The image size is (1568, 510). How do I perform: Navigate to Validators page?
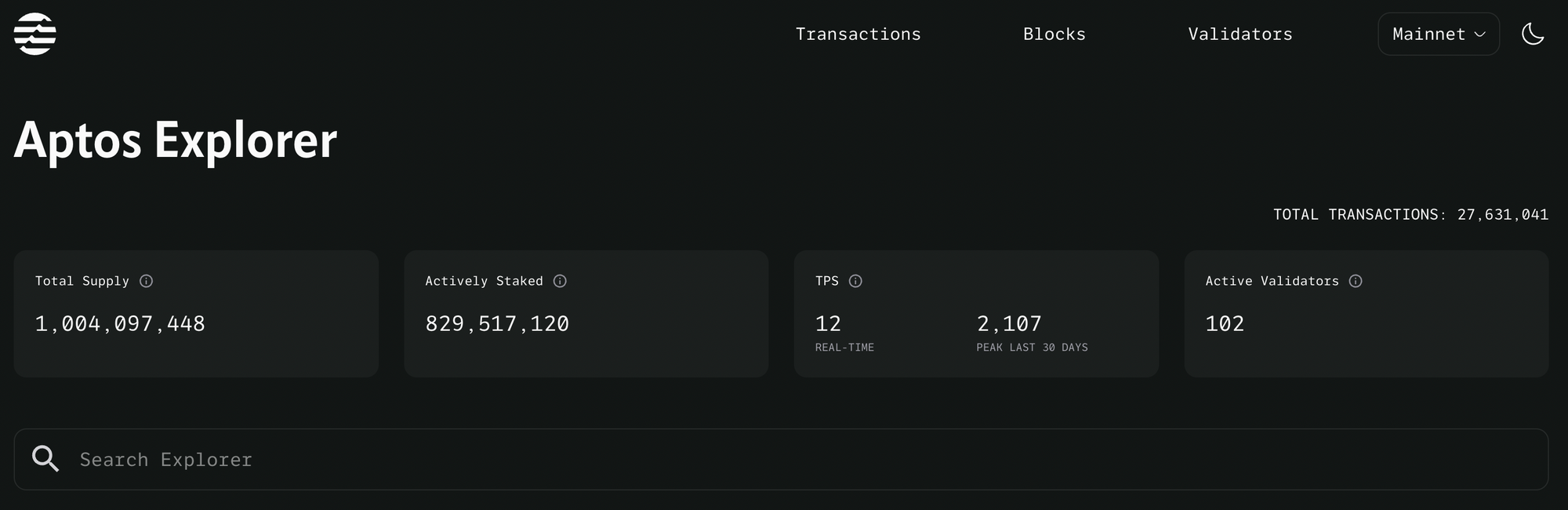(1240, 35)
